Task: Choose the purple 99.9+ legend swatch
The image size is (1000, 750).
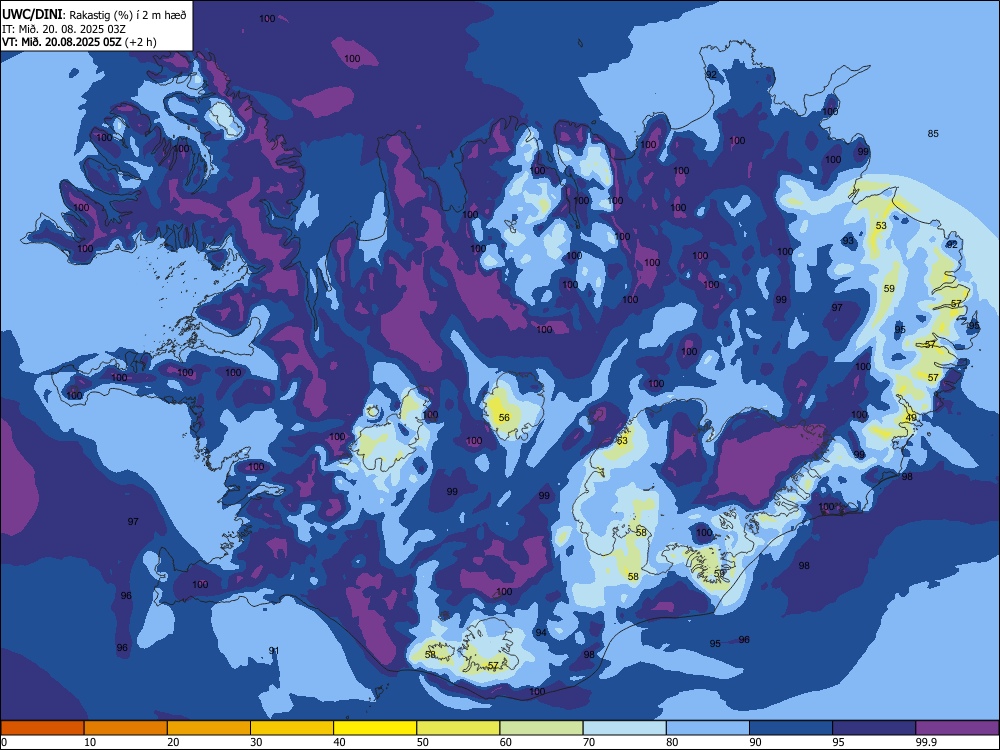Action: click(957, 728)
